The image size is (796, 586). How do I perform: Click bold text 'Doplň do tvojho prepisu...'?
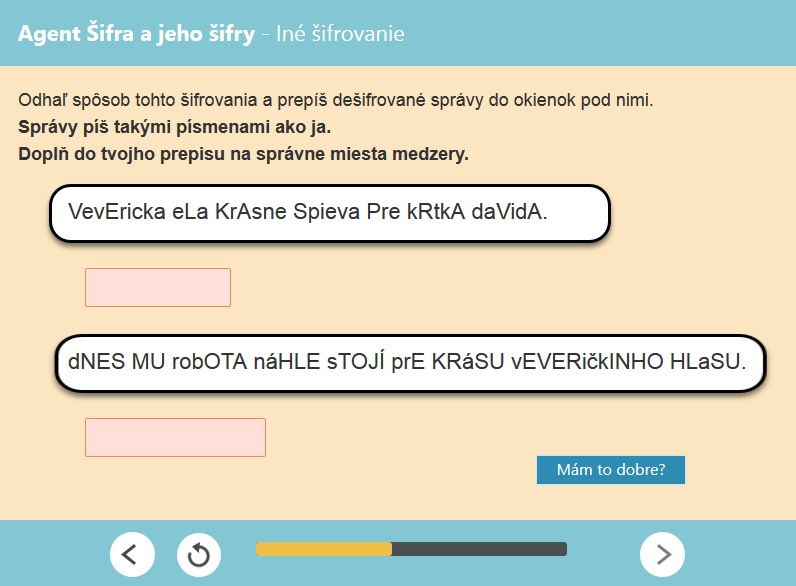(x=243, y=154)
